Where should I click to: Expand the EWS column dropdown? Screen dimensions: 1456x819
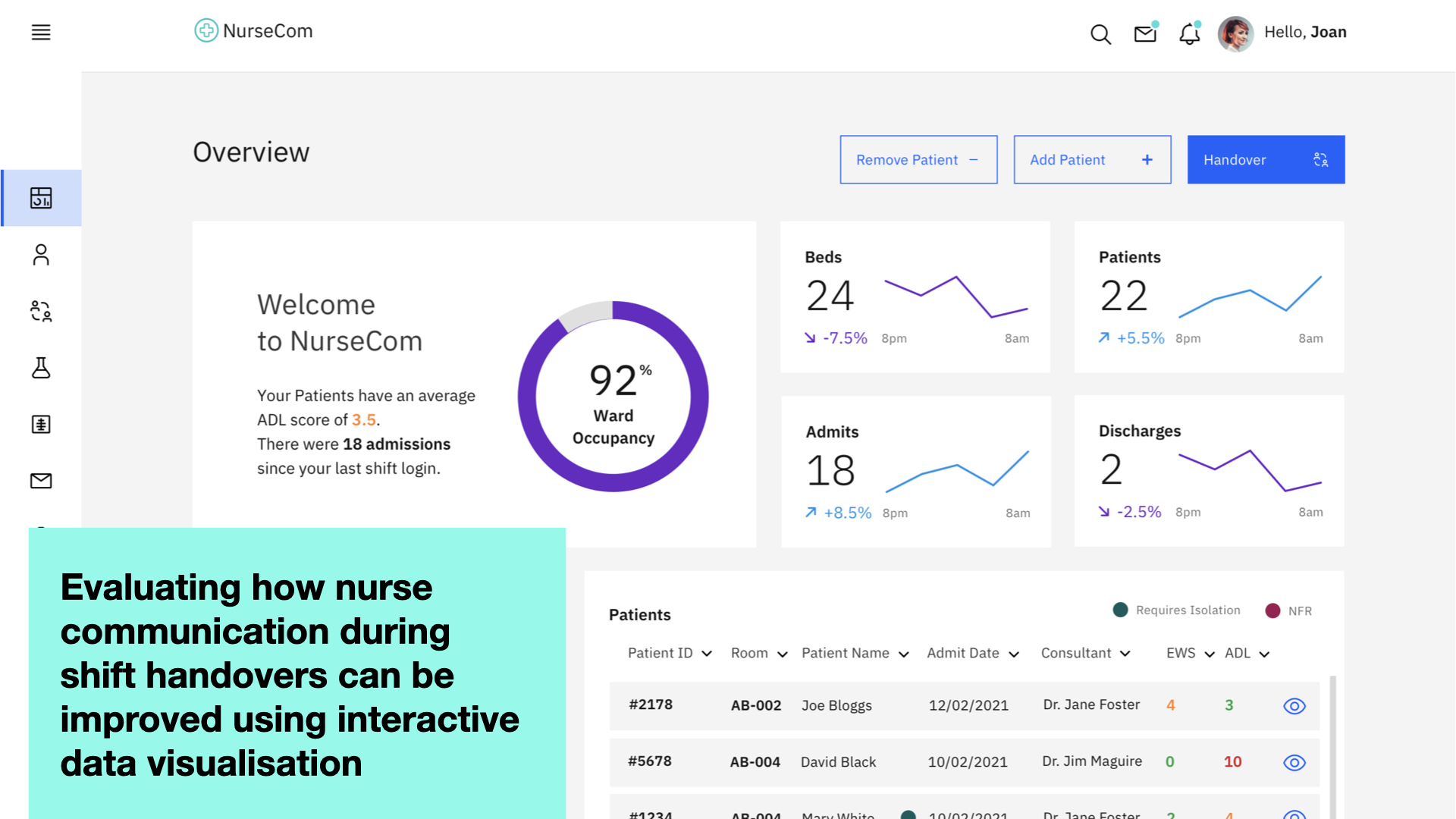click(1210, 654)
